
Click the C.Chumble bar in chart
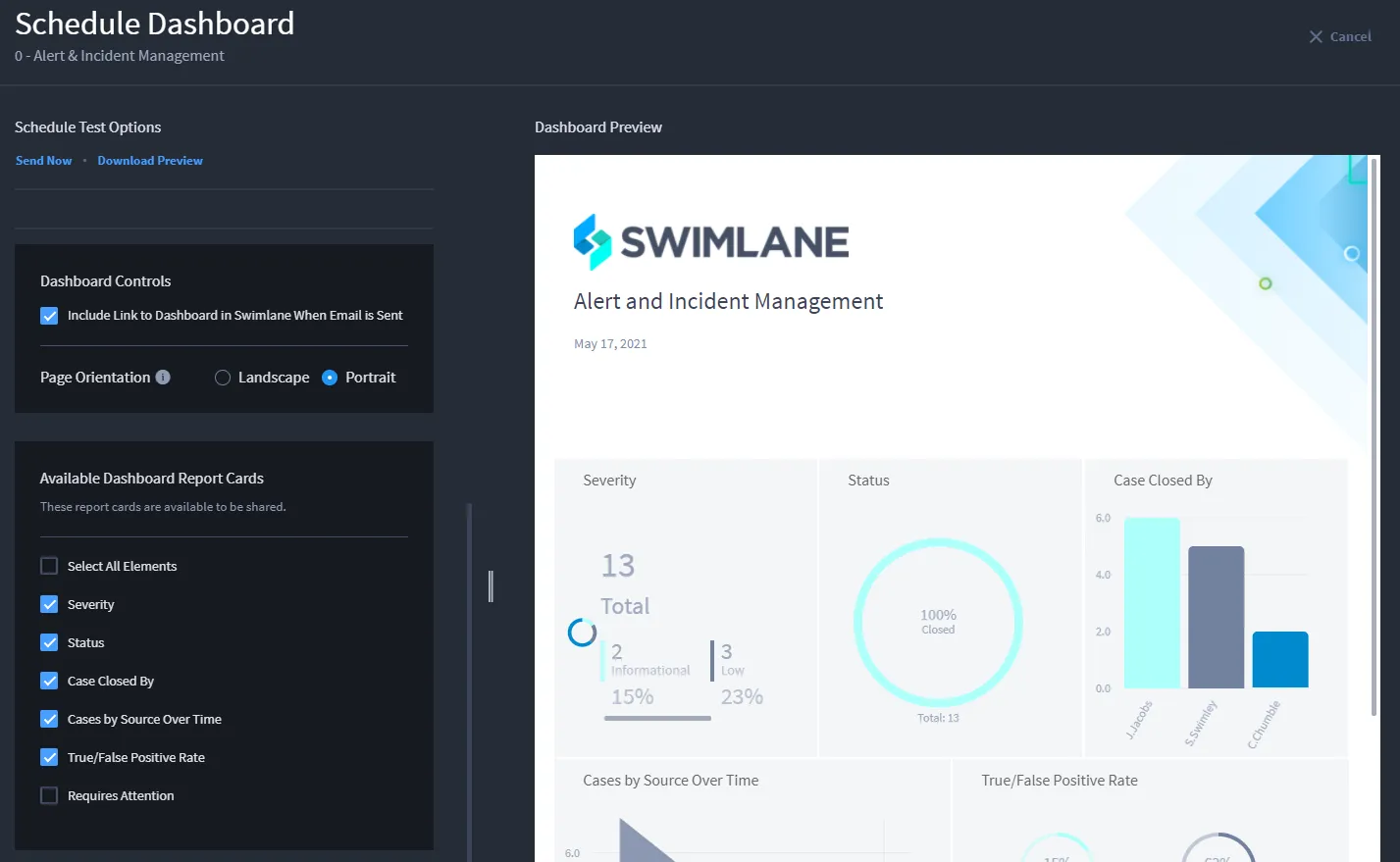(x=1280, y=660)
